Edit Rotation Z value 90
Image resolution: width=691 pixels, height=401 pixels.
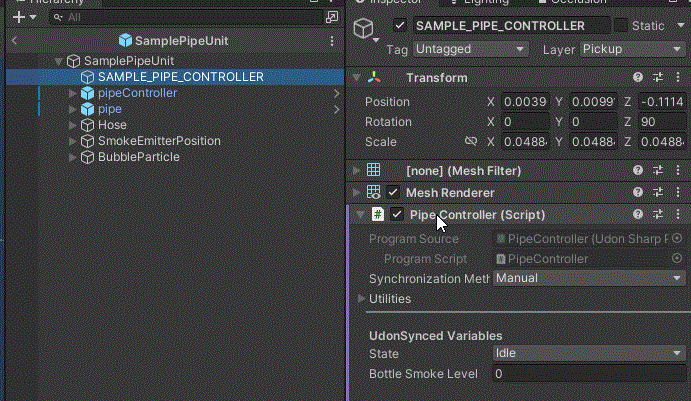pos(662,122)
